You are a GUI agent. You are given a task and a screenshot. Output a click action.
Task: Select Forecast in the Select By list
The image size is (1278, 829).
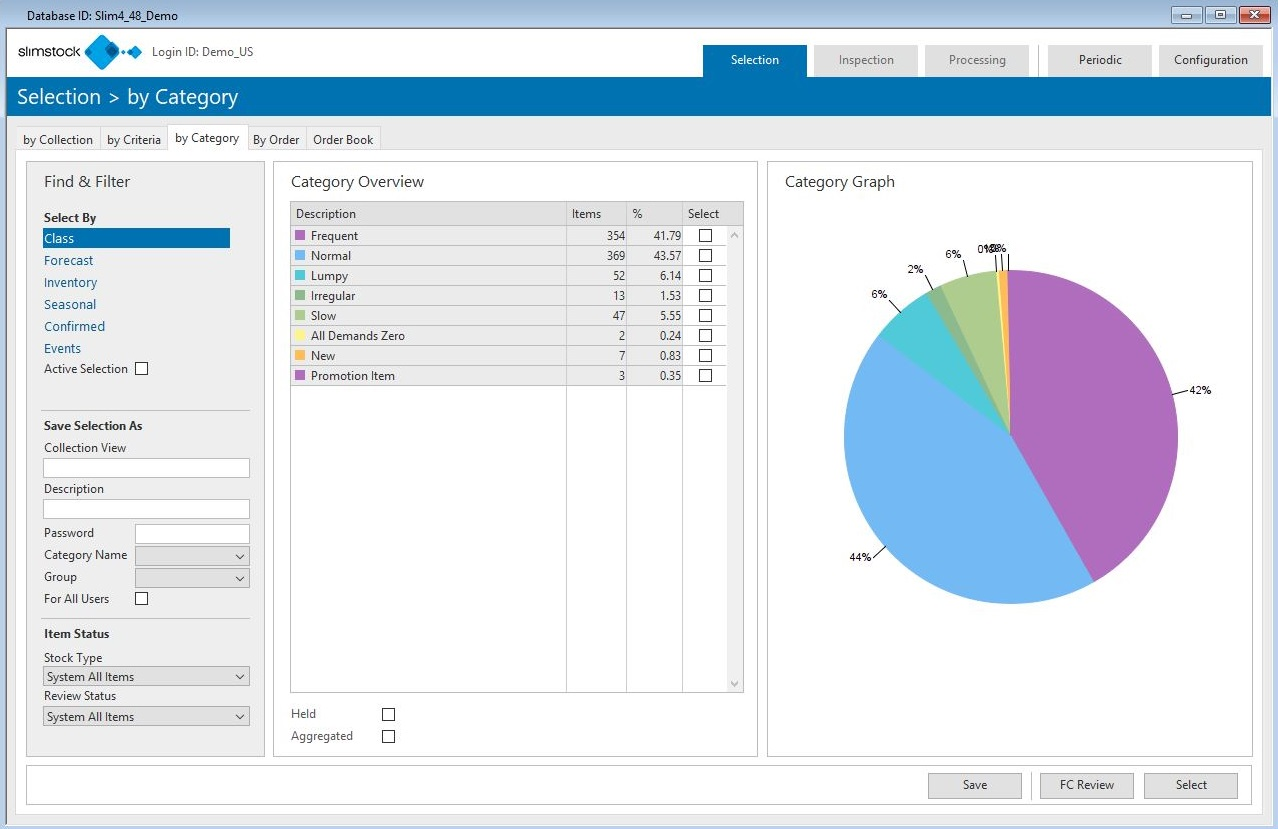click(69, 261)
